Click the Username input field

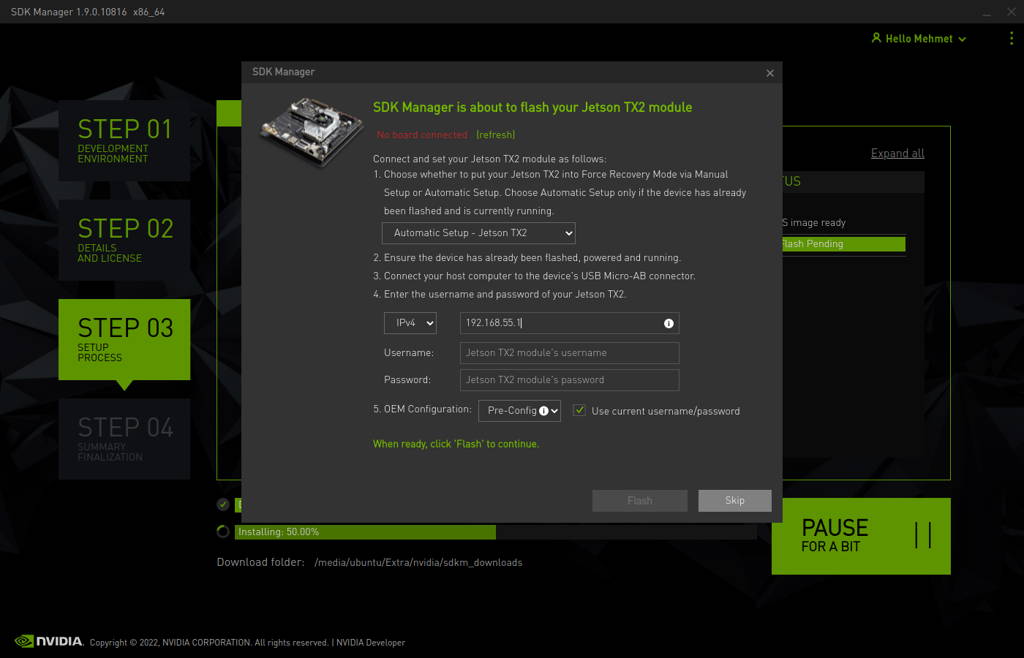click(x=569, y=353)
